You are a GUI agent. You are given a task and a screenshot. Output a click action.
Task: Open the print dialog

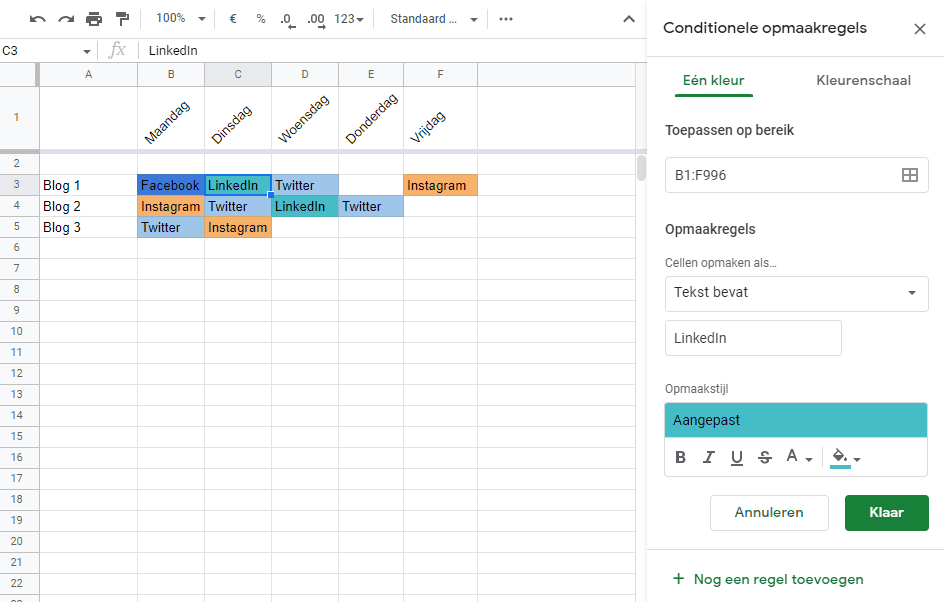[x=93, y=17]
